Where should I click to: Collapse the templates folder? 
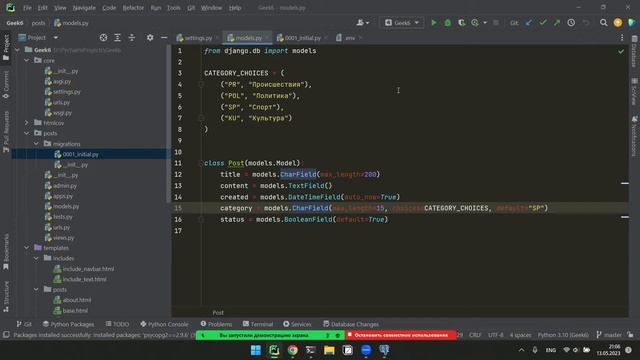pos(27,248)
